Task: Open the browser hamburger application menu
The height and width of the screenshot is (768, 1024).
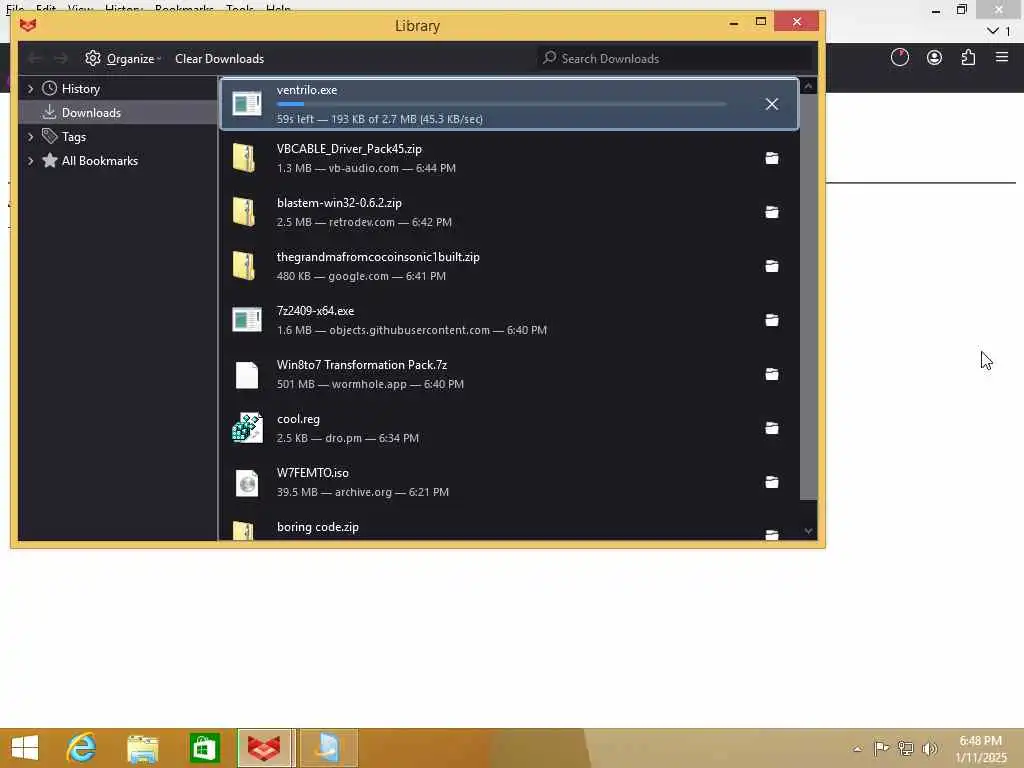Action: pos(1002,57)
